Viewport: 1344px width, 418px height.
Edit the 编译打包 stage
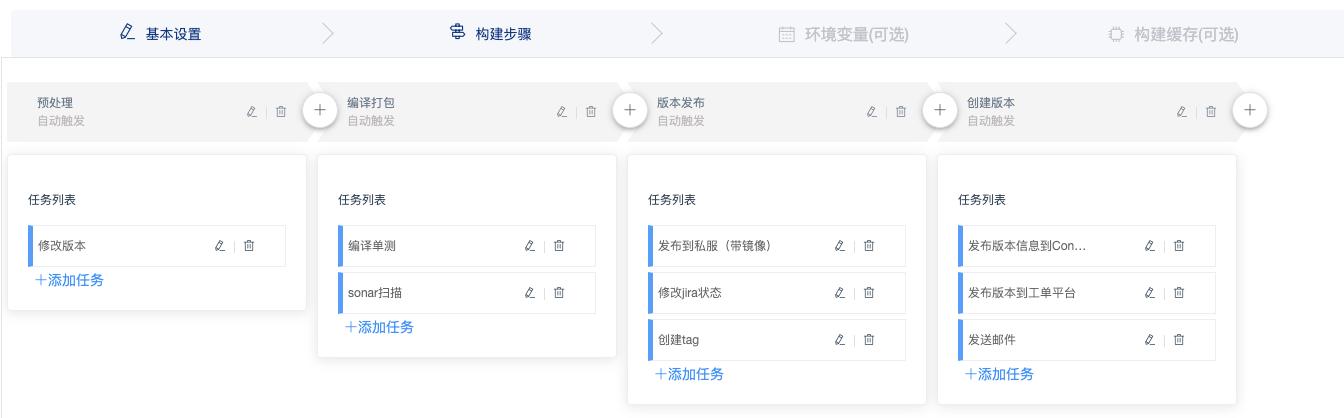[x=562, y=112]
